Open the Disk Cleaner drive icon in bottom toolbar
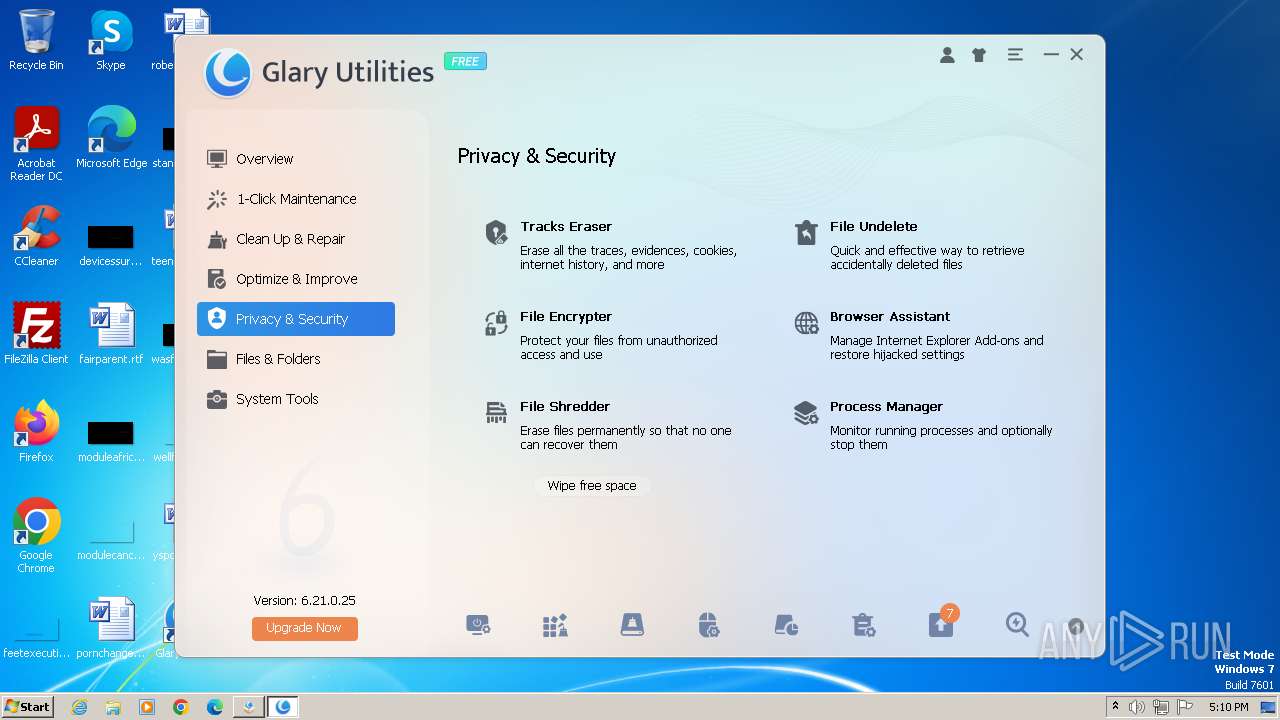The height and width of the screenshot is (720, 1280). pos(632,626)
